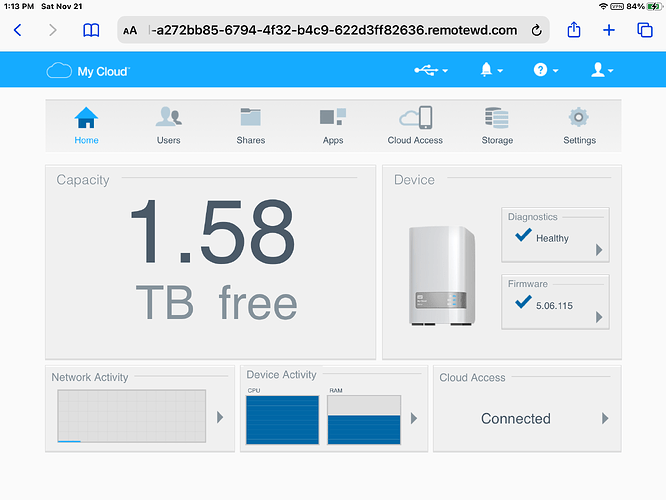666x500 pixels.
Task: Tap the AA reader view button
Action: (130, 31)
